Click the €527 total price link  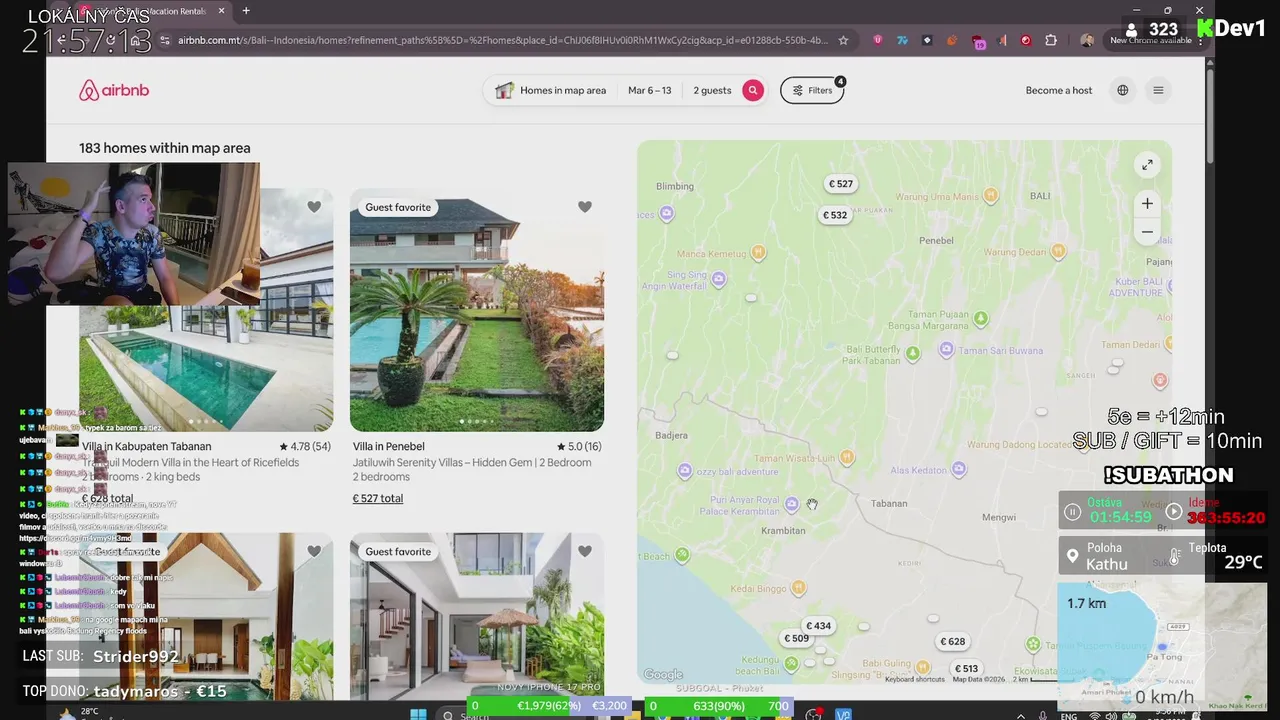(378, 498)
